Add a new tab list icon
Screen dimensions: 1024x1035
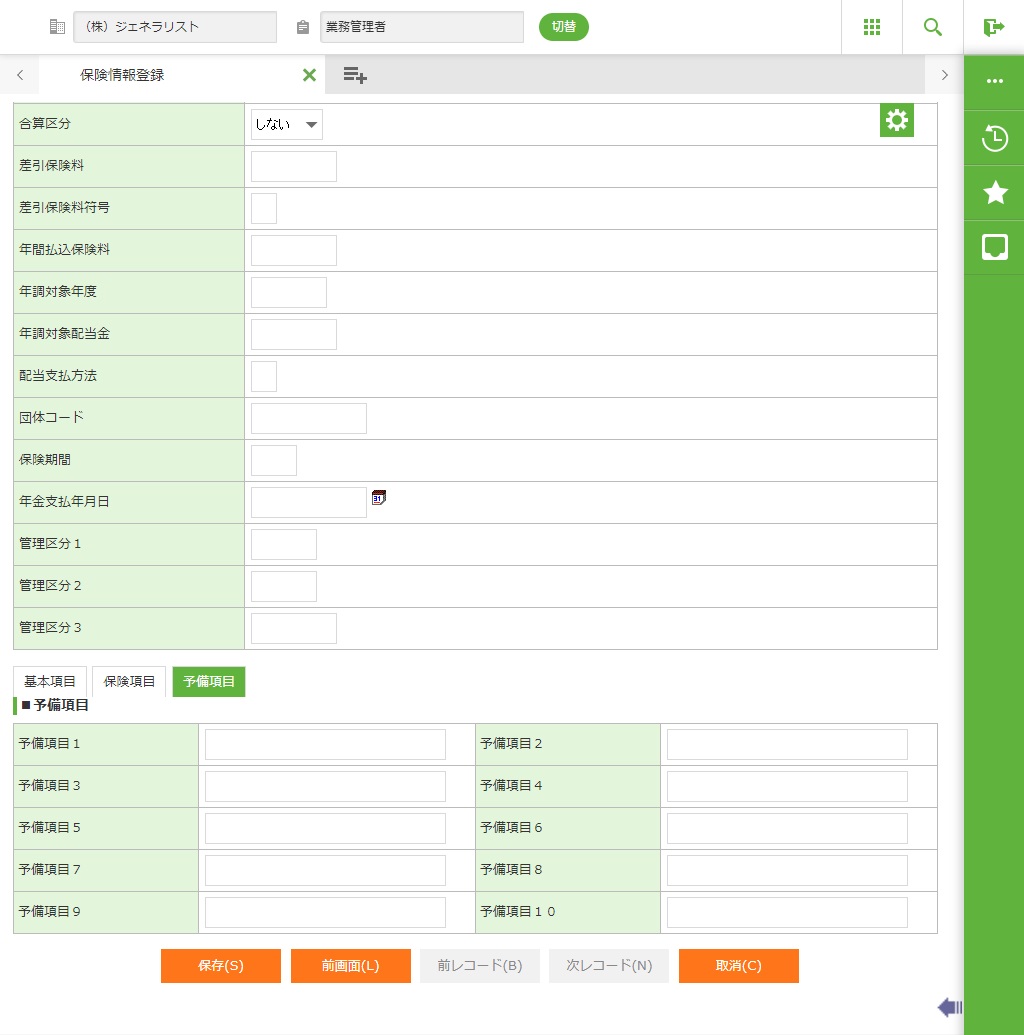click(x=355, y=75)
